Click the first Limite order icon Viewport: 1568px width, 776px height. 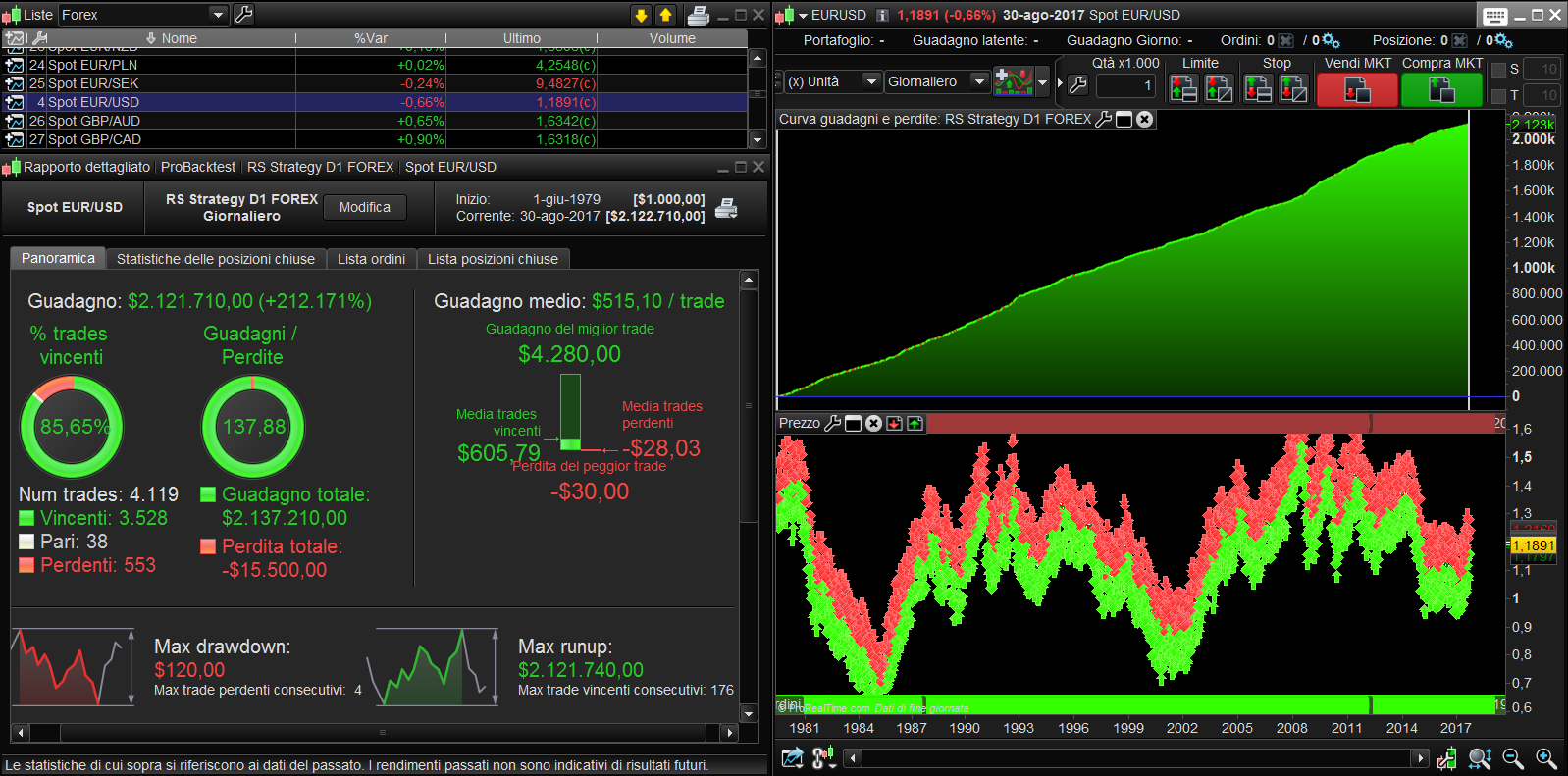pos(1183,89)
